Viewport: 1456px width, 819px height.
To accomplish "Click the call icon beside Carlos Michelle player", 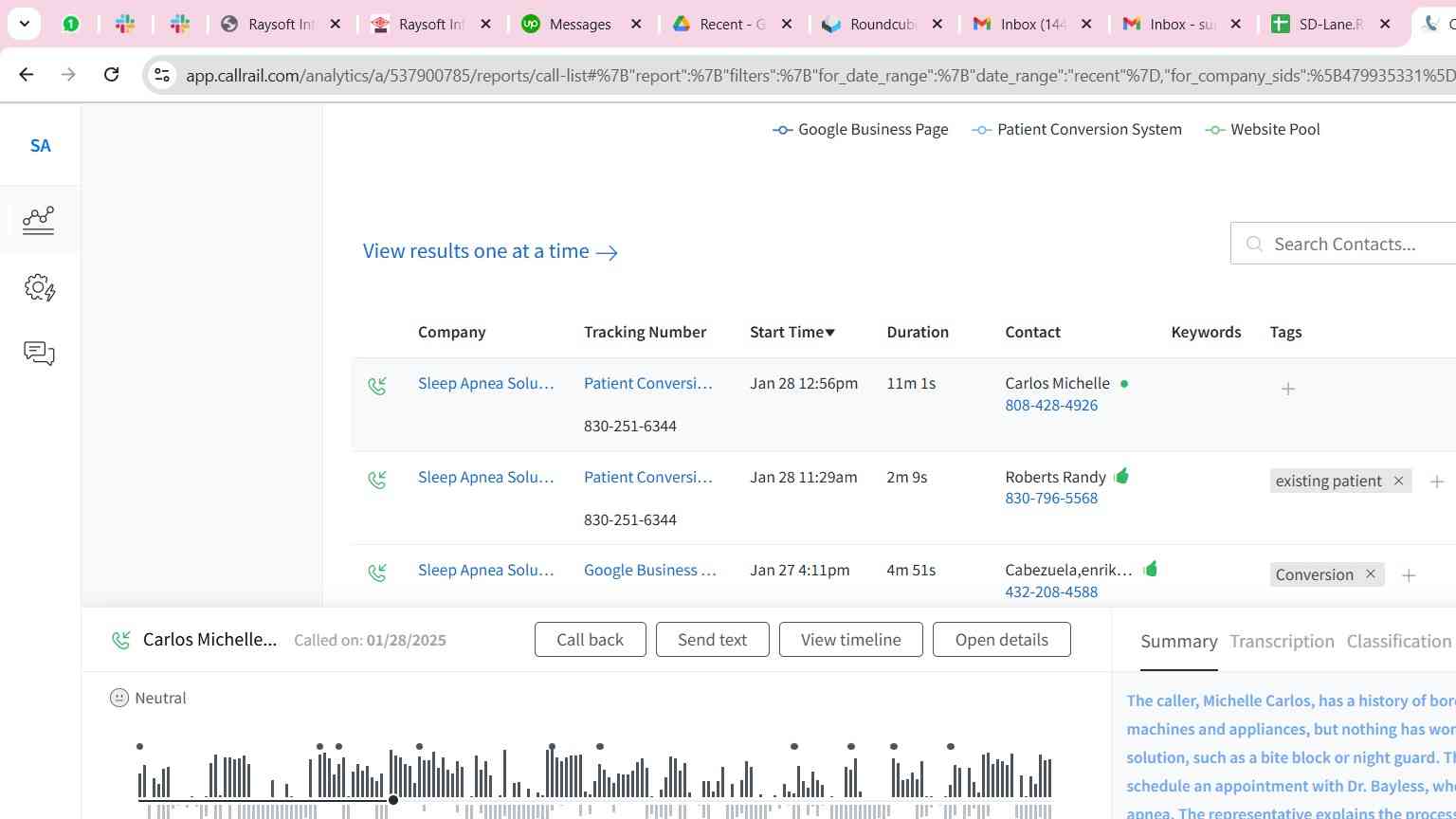I will click(120, 641).
